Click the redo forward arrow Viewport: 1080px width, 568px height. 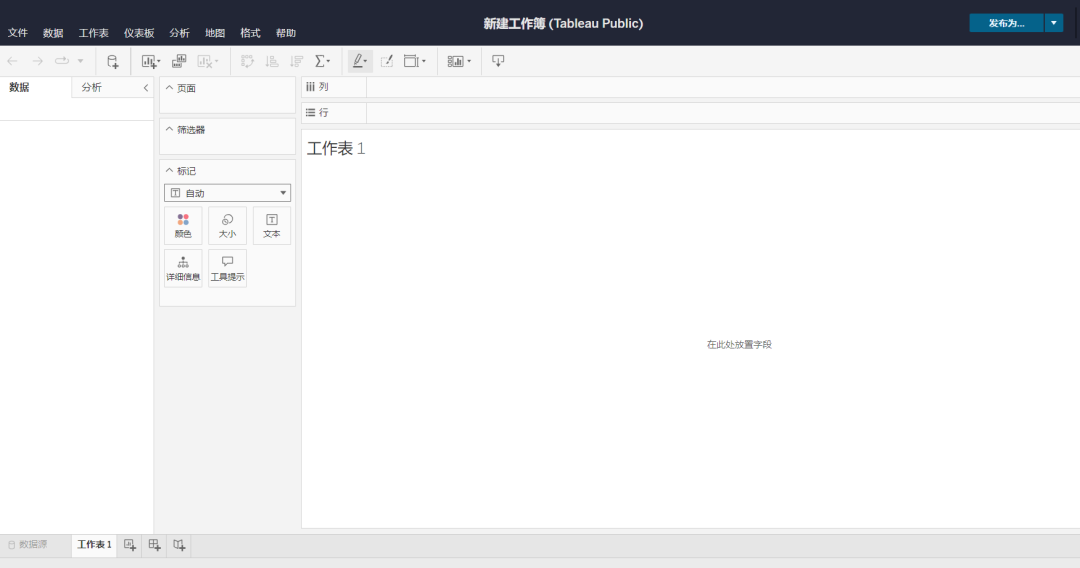[x=37, y=61]
